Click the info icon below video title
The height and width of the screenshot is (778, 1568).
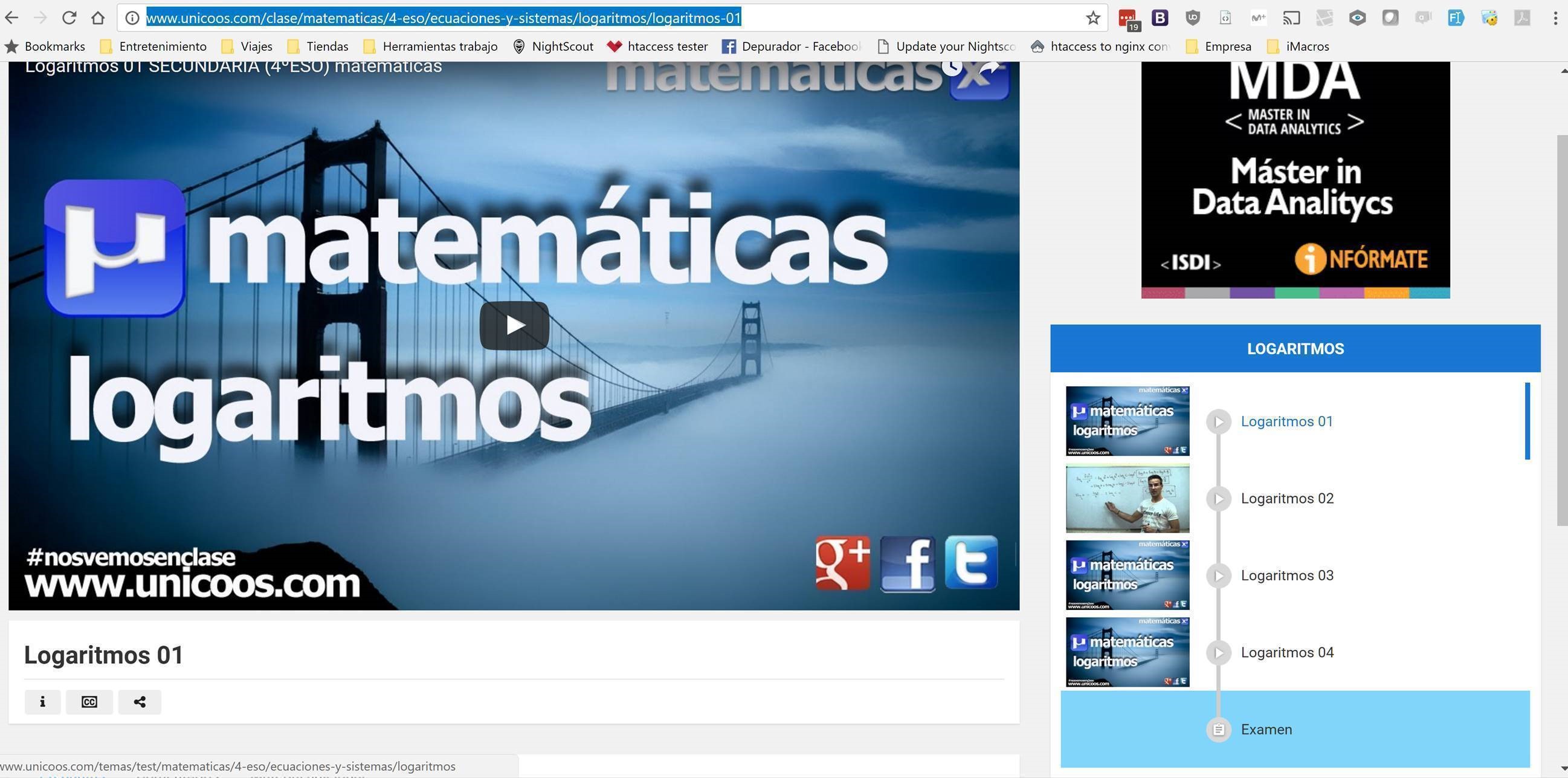click(x=42, y=702)
